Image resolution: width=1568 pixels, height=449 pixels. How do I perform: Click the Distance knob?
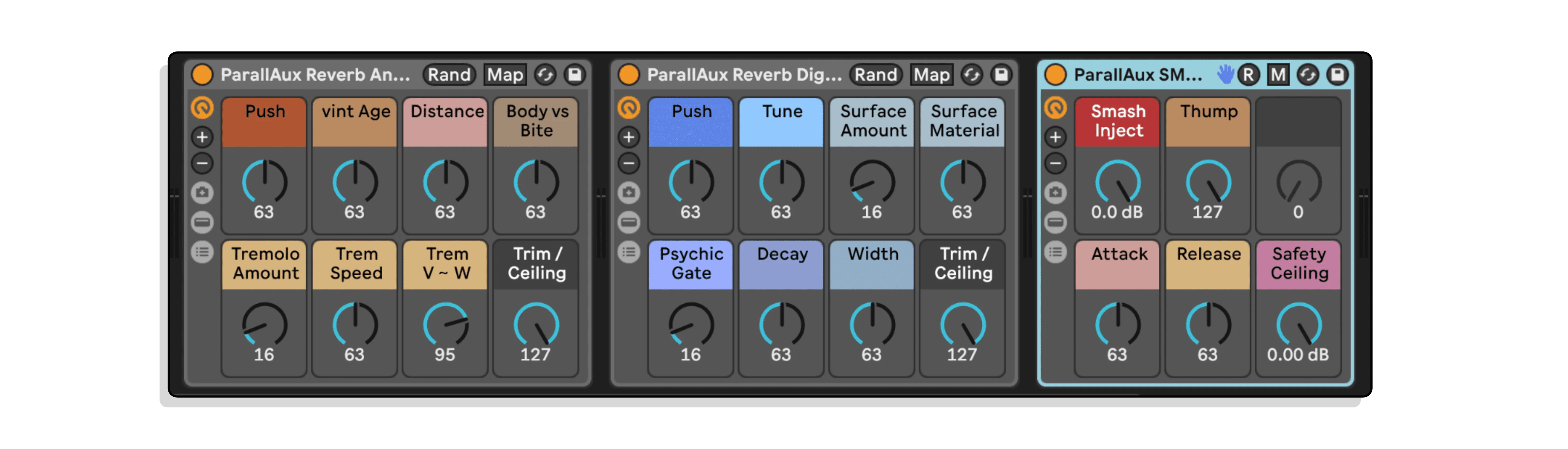pyautogui.click(x=446, y=182)
